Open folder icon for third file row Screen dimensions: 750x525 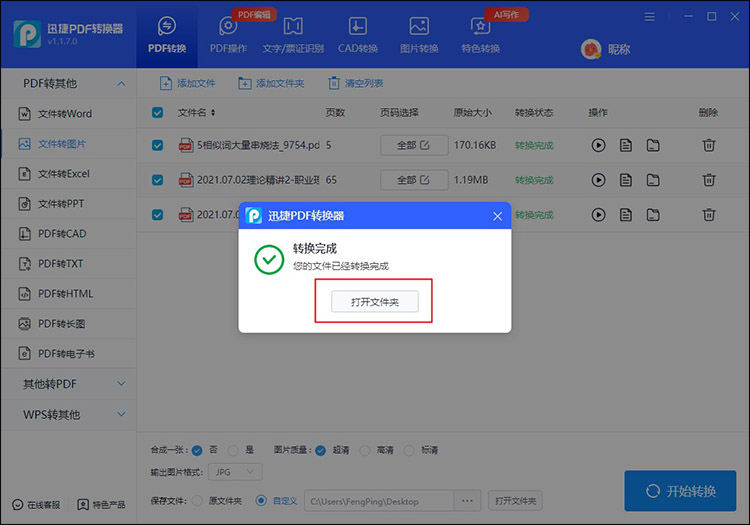point(653,215)
